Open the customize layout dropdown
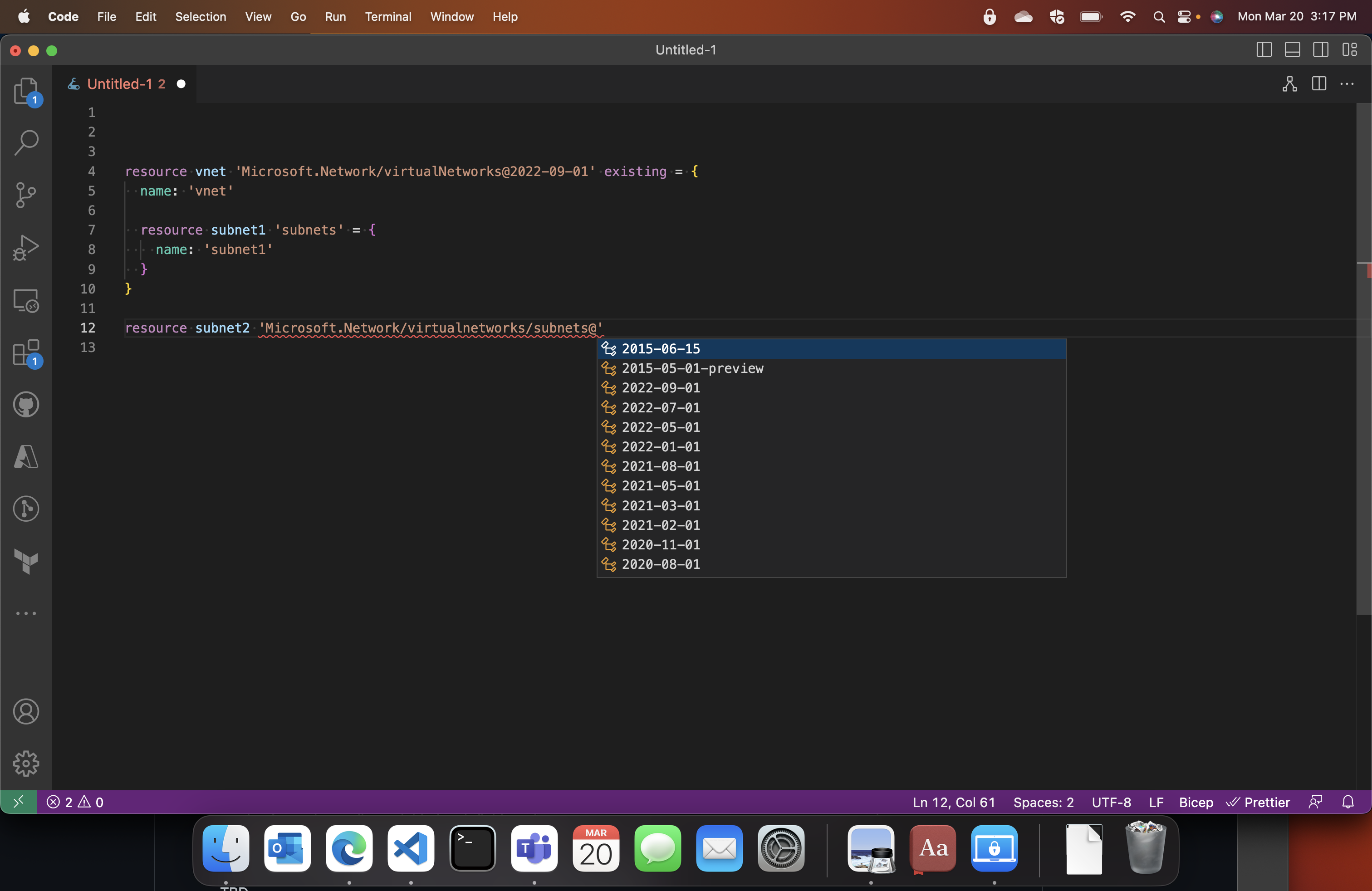Viewport: 1372px width, 891px height. [1349, 49]
